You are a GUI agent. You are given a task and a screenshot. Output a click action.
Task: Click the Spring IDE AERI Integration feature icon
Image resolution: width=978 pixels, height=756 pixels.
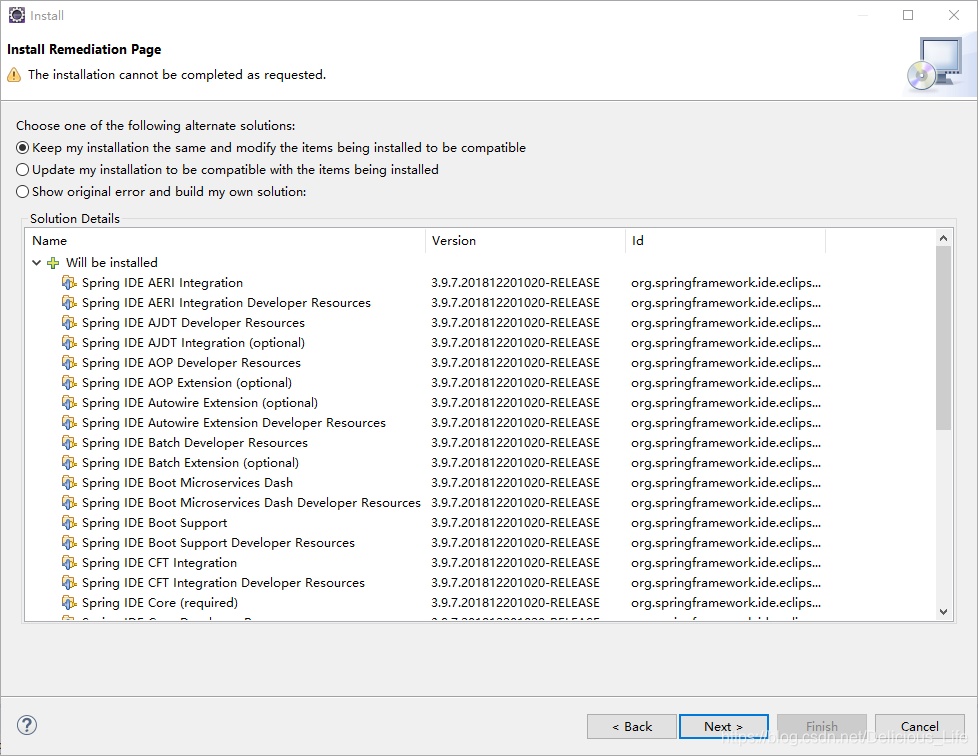(69, 283)
